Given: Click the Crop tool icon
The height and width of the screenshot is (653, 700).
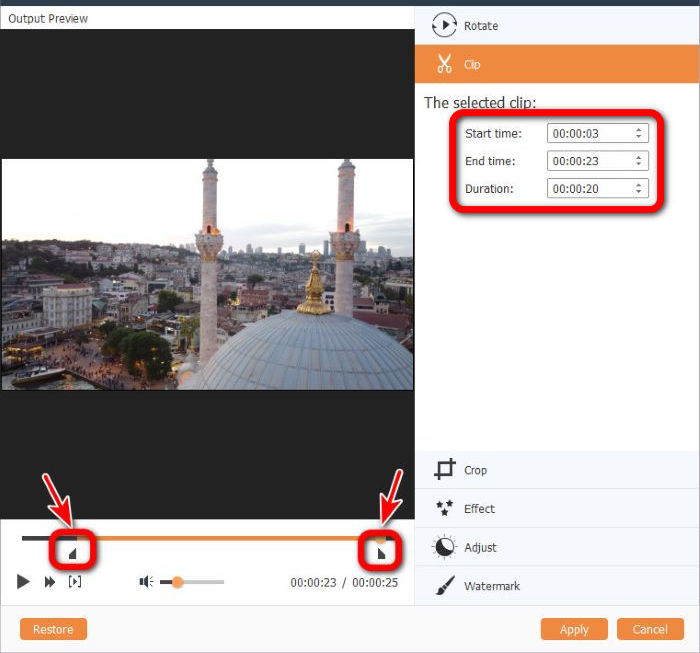Looking at the screenshot, I should pyautogui.click(x=445, y=469).
